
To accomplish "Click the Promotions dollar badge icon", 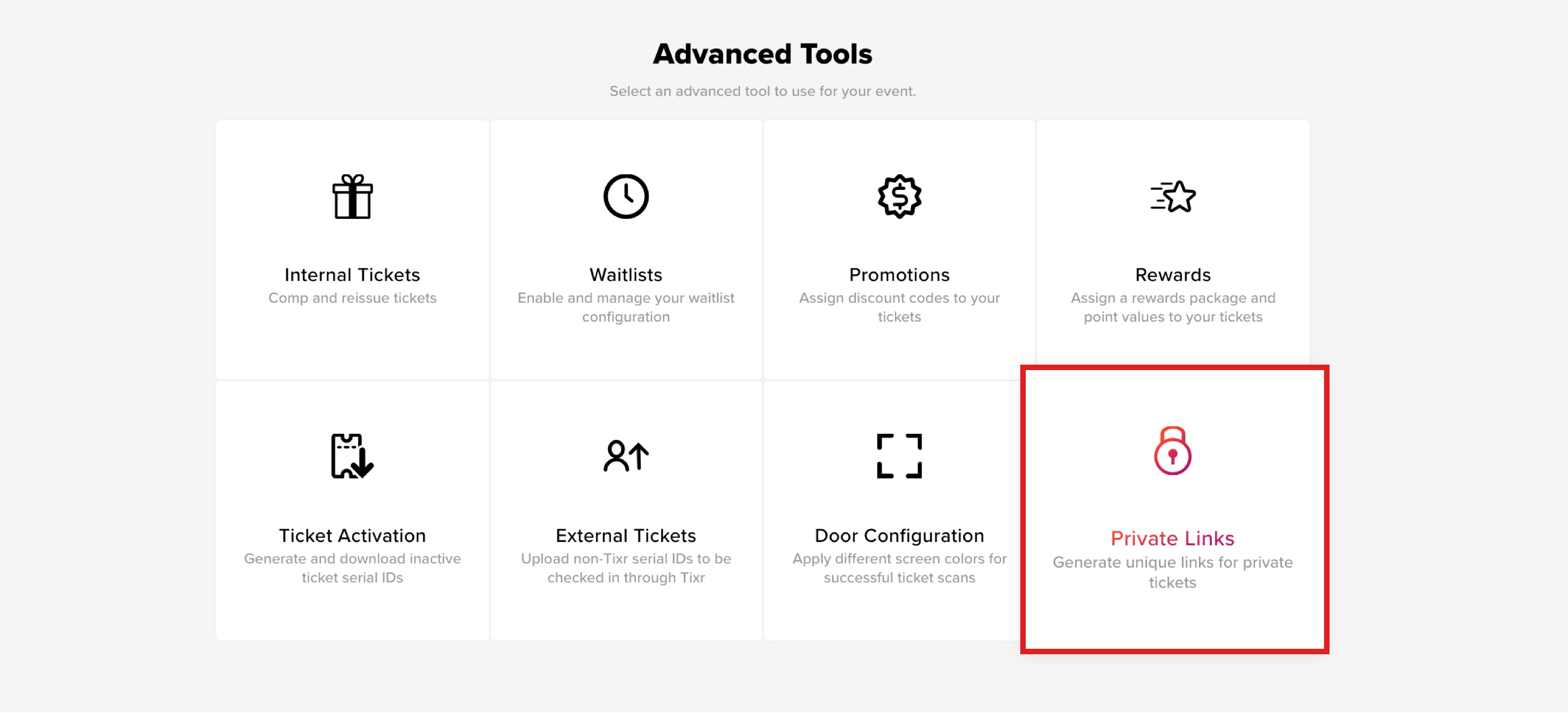I will (899, 196).
